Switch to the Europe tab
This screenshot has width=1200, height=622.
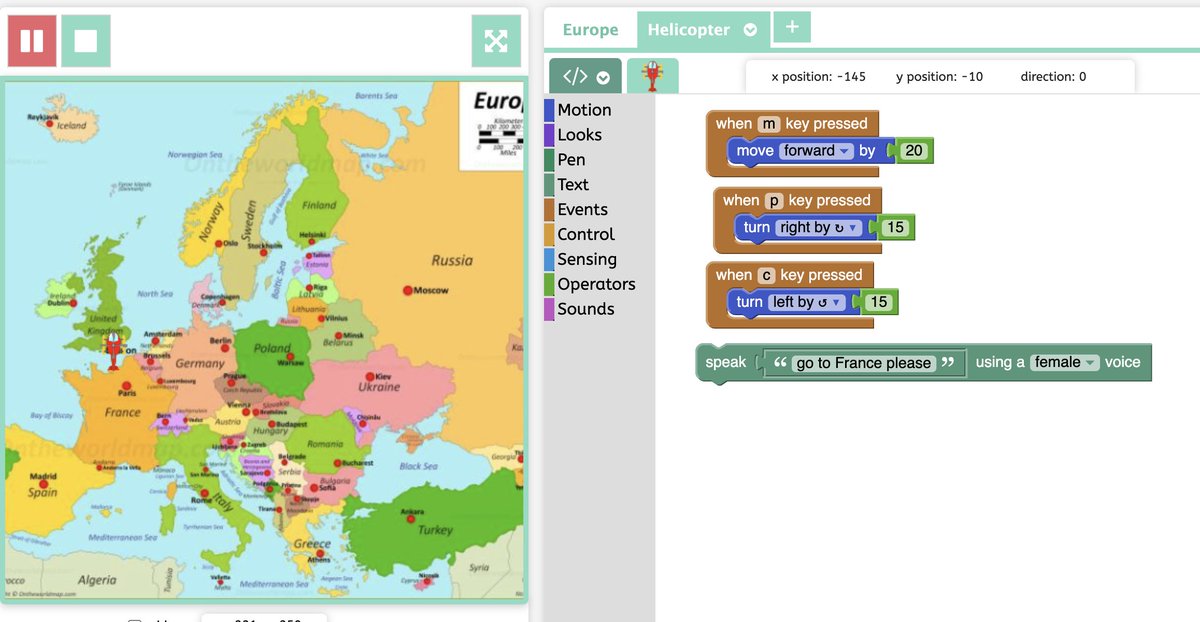[590, 30]
